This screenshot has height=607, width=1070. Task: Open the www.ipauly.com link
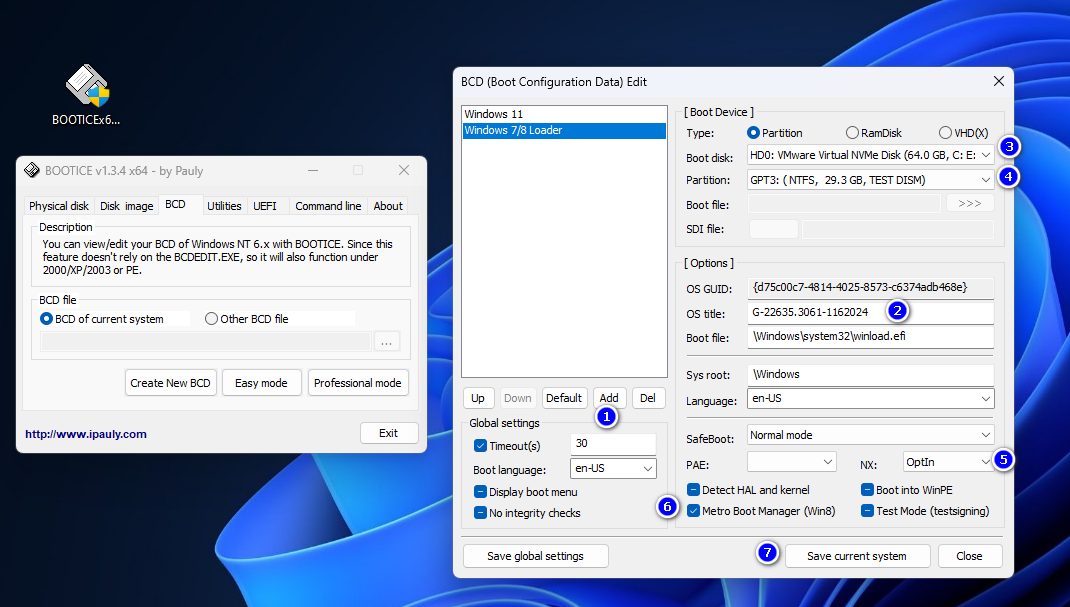(86, 434)
